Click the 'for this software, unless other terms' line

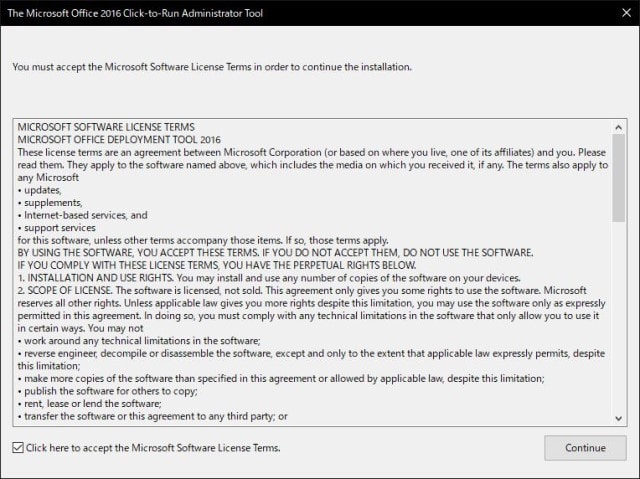tap(203, 240)
